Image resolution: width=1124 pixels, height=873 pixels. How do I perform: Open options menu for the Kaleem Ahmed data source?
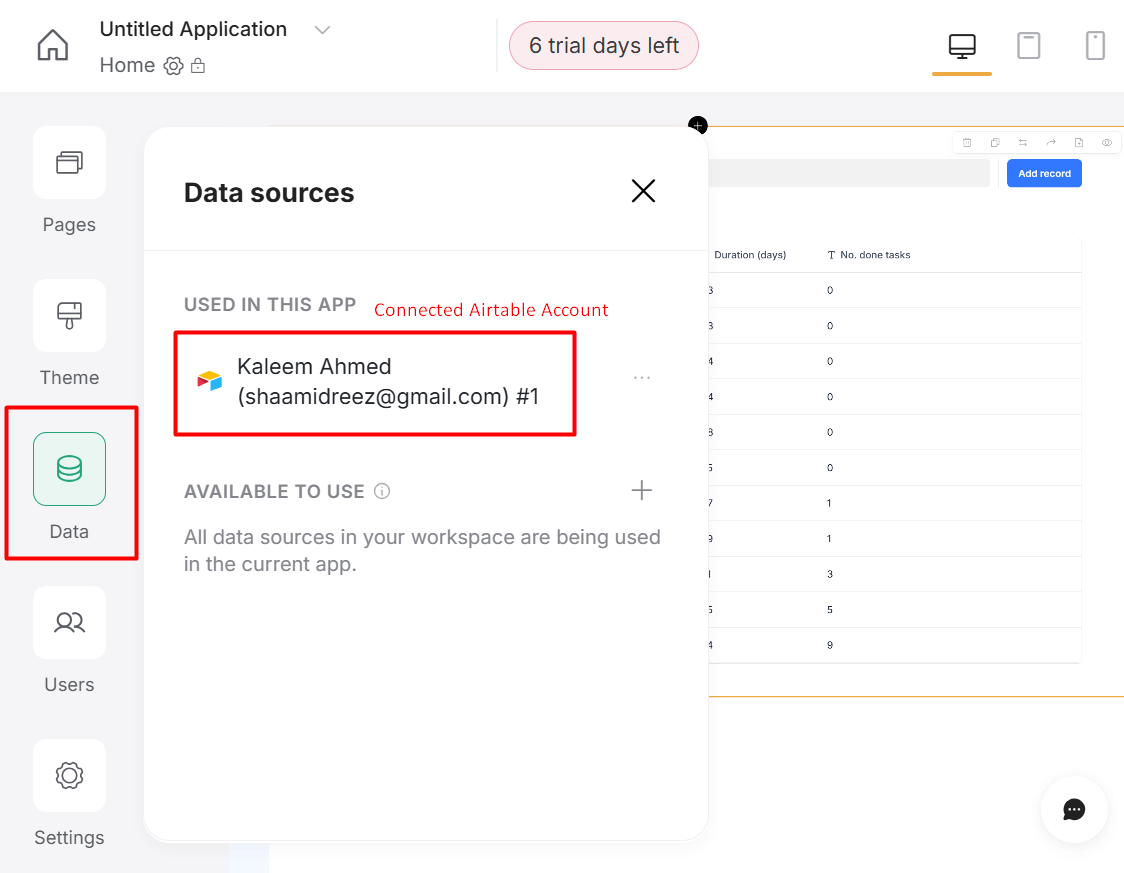pyautogui.click(x=641, y=377)
